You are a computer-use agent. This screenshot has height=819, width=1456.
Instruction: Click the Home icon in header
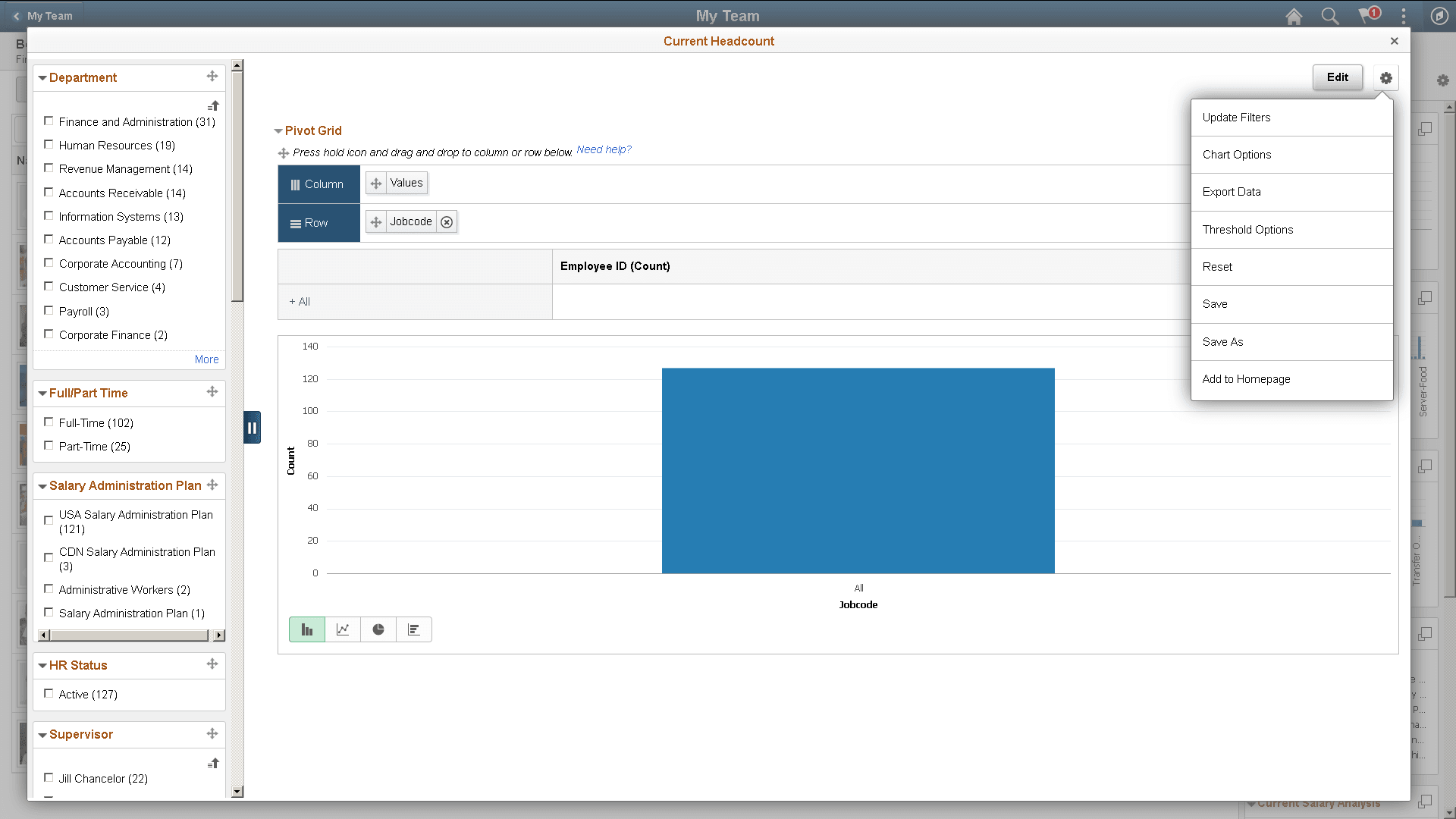tap(1294, 16)
